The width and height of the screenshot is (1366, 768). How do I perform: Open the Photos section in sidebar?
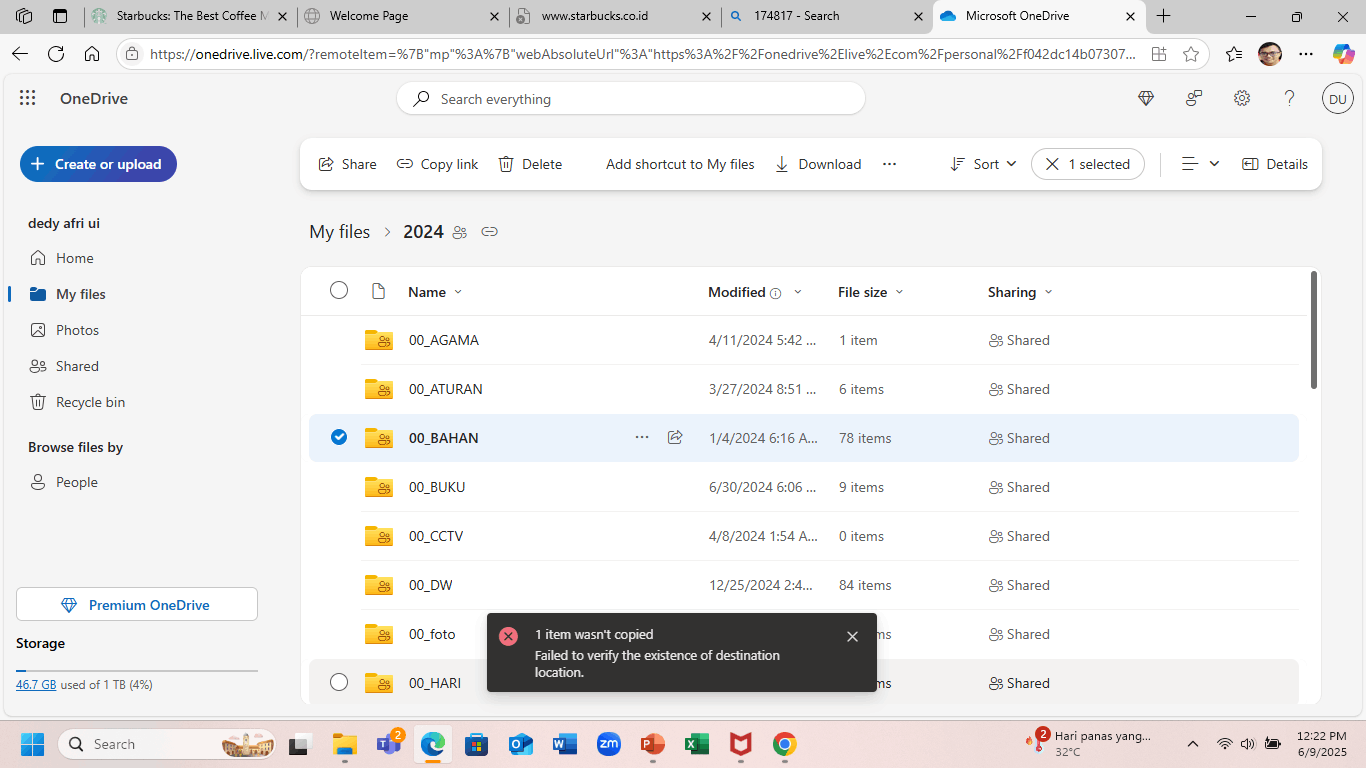click(x=75, y=329)
